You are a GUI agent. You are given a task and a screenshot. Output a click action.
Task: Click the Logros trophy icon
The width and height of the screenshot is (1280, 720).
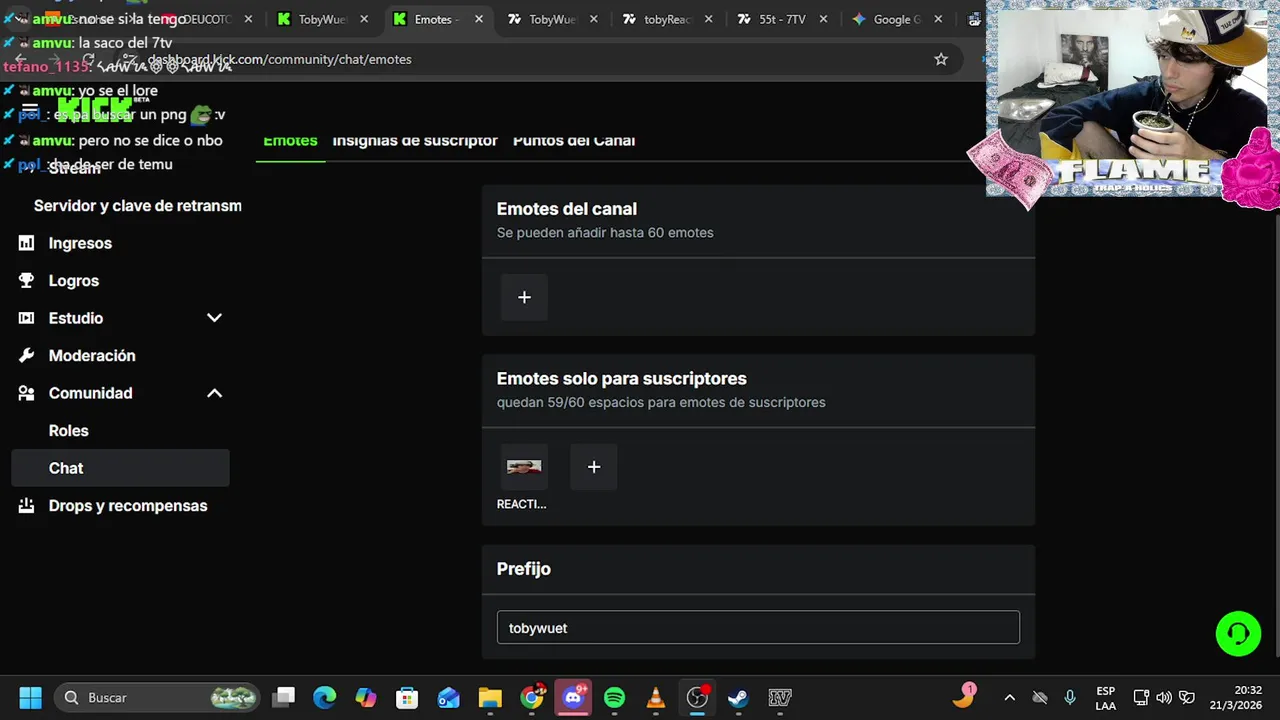tap(27, 281)
